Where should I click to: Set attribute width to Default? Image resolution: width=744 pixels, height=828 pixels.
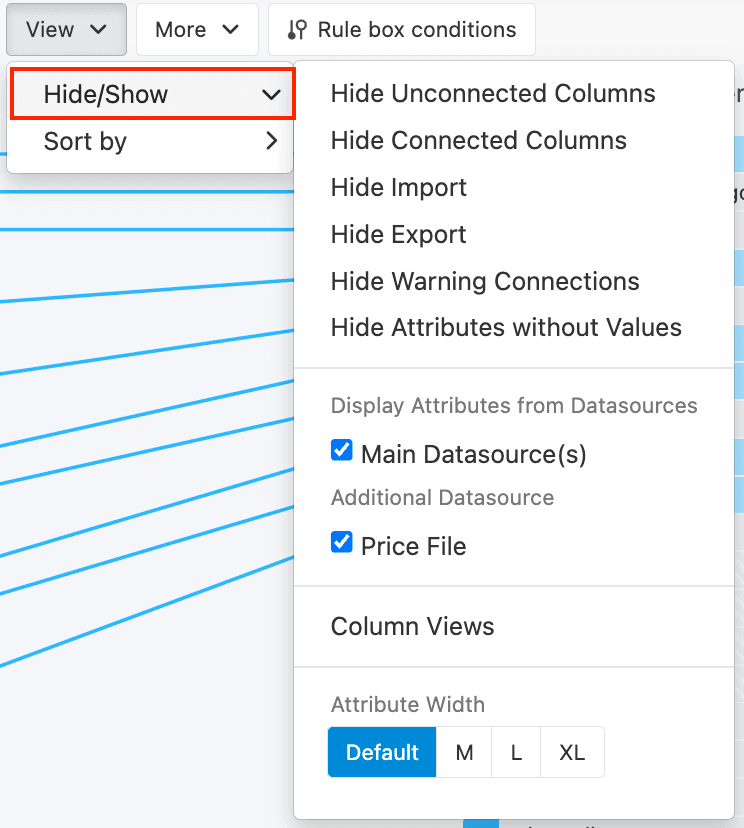point(382,753)
